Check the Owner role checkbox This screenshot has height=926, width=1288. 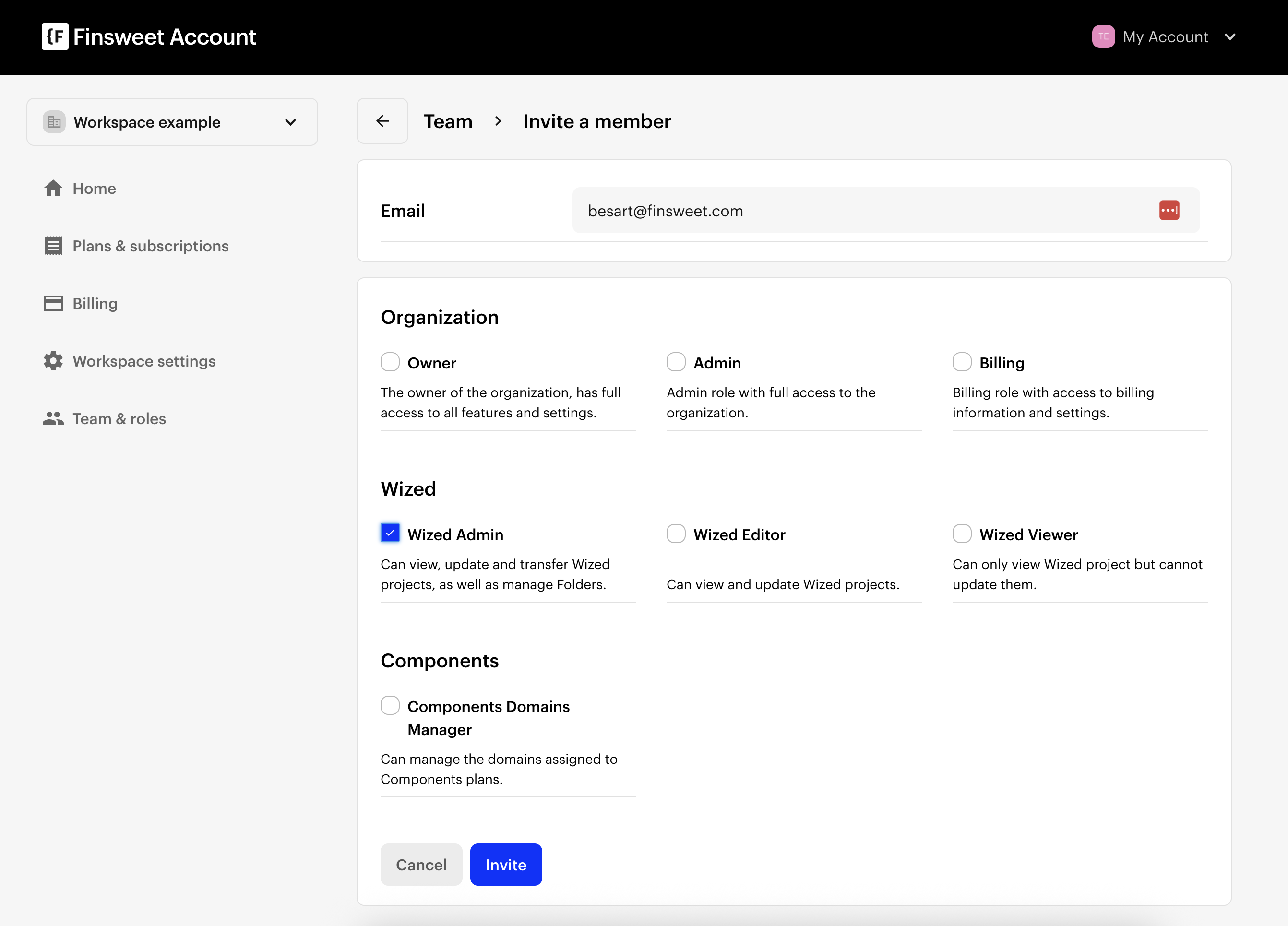[x=390, y=362]
